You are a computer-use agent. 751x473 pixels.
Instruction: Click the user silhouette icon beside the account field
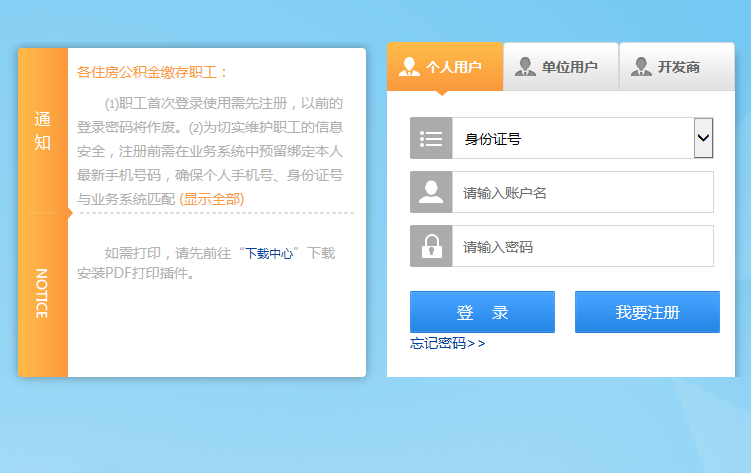click(x=431, y=192)
